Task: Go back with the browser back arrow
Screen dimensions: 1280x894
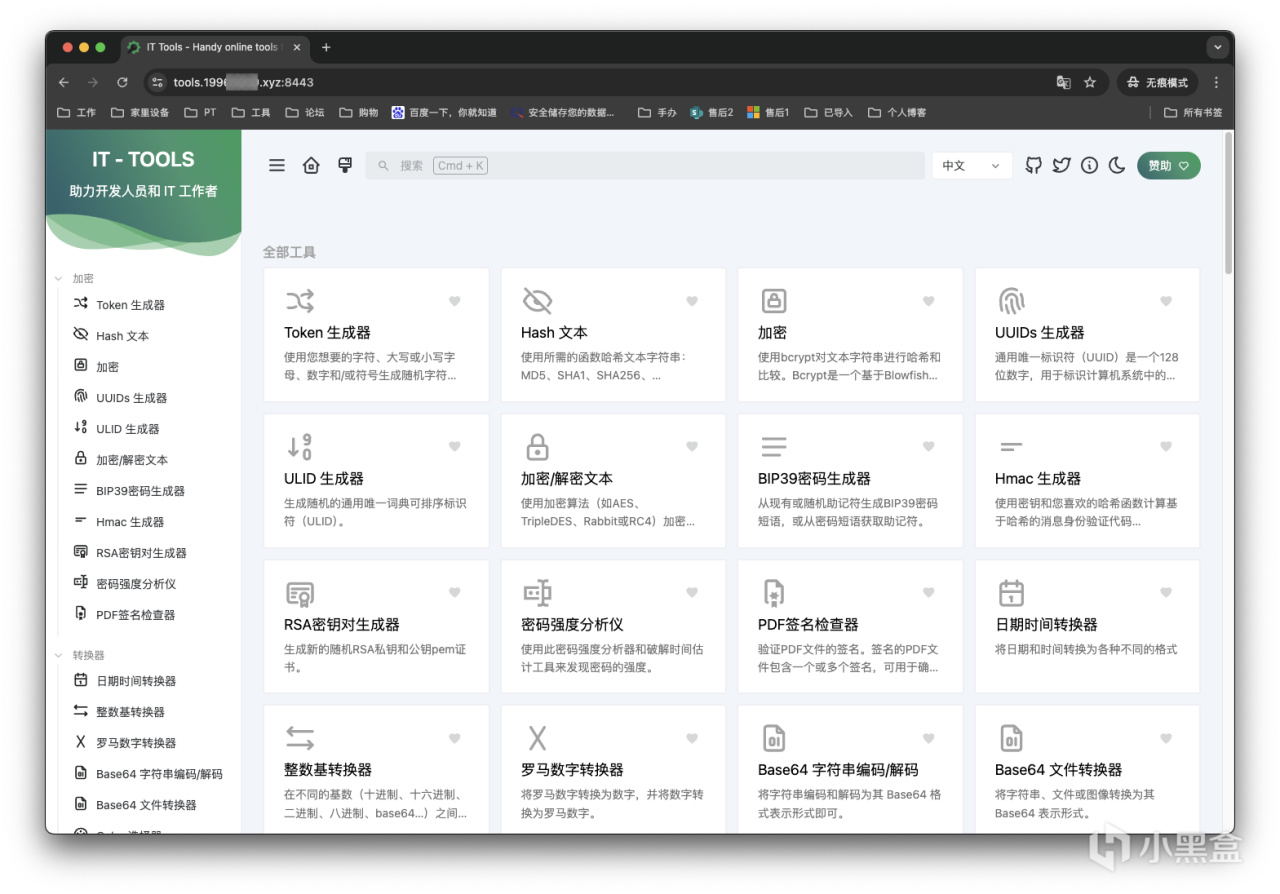Action: pos(64,82)
